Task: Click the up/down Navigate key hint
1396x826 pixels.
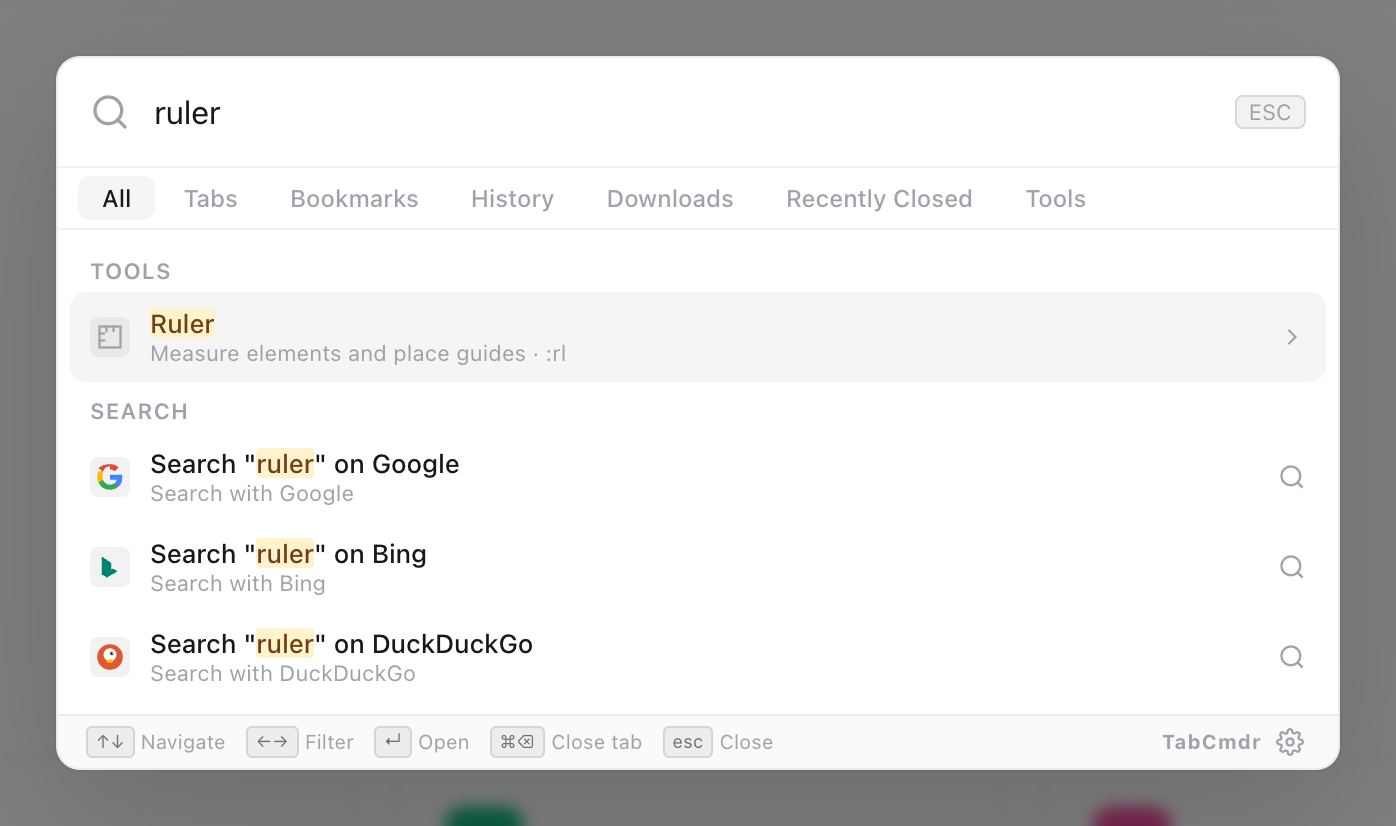Action: tap(110, 742)
